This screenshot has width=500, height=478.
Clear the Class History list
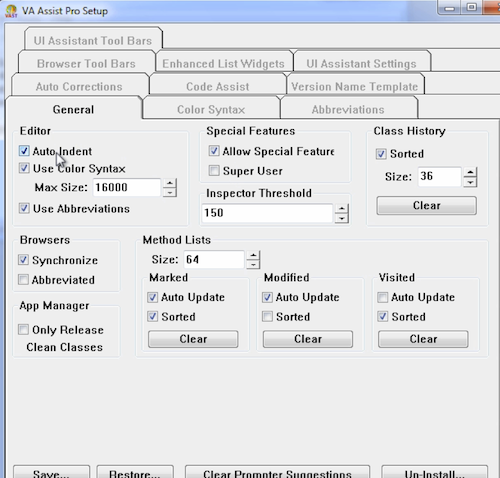(427, 205)
